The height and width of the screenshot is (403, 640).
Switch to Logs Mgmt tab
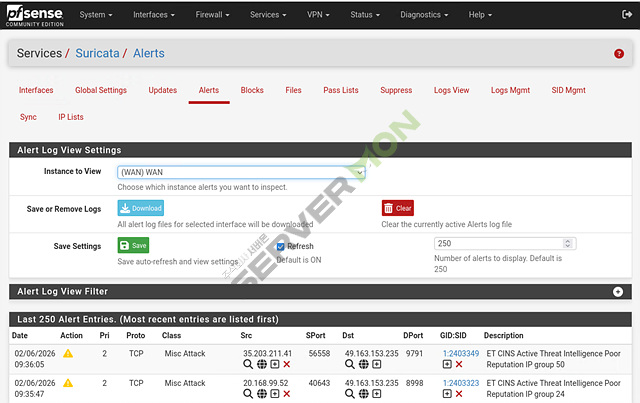(x=510, y=90)
